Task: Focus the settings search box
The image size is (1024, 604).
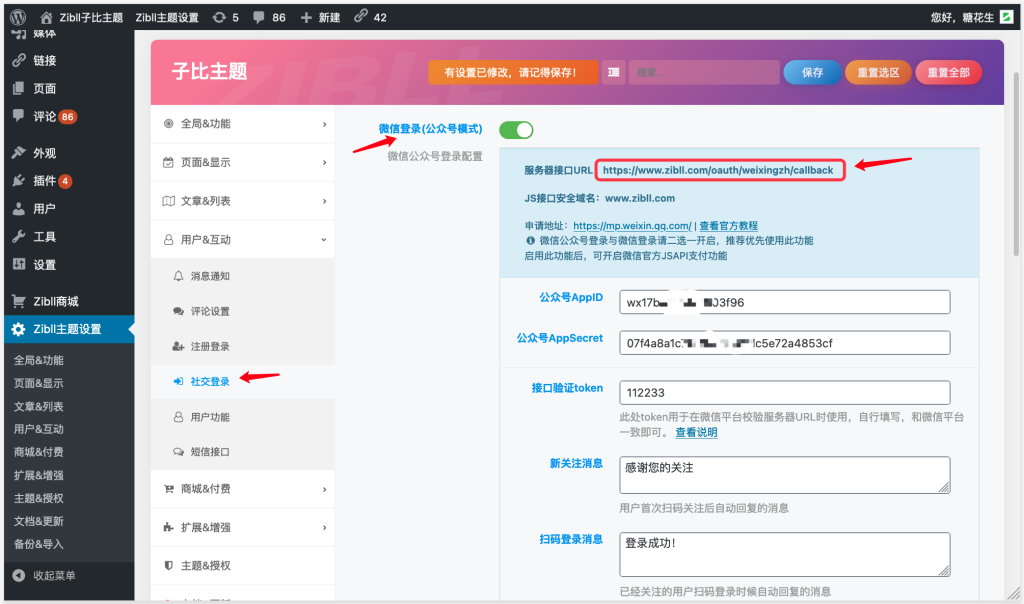Action: pyautogui.click(x=704, y=72)
